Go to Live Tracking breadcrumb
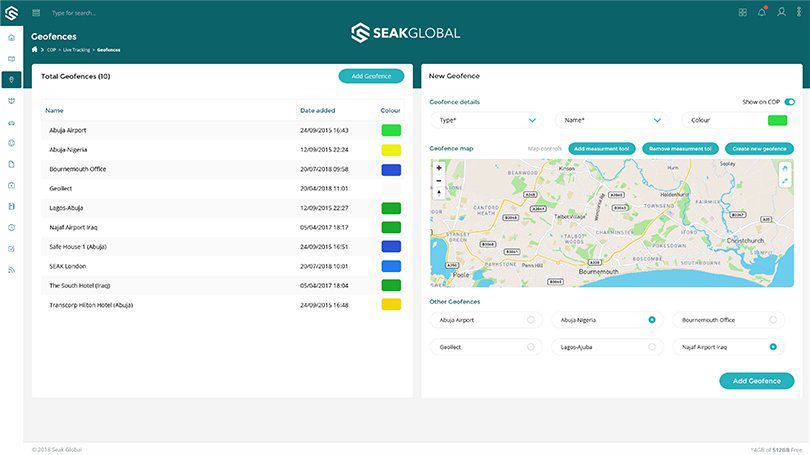The image size is (810, 455). tap(75, 49)
